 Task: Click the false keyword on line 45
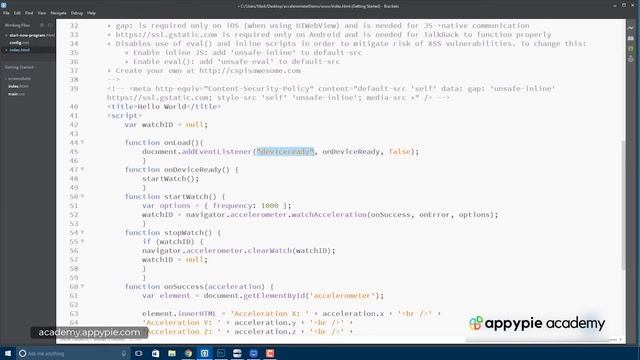400,151
